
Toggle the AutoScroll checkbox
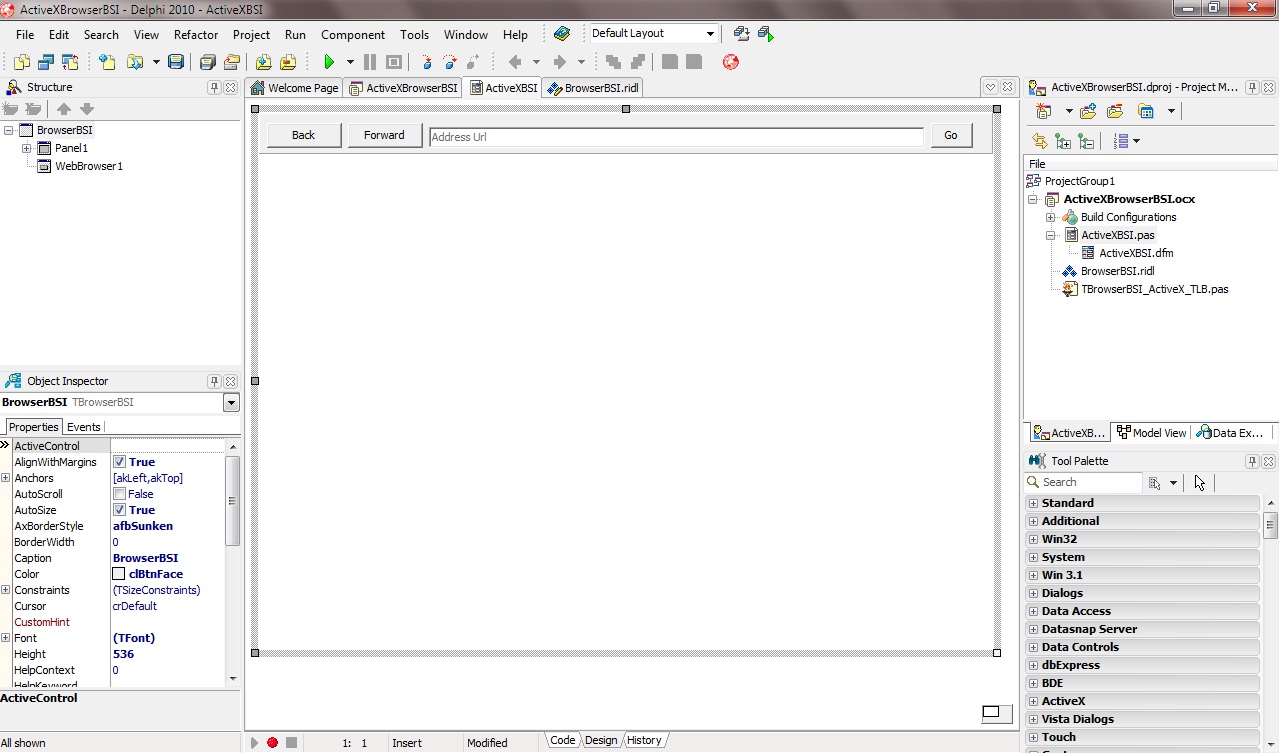point(119,494)
